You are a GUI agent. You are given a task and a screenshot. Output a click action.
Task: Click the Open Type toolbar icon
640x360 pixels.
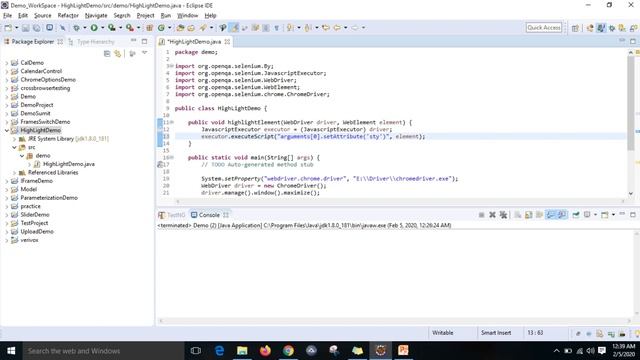coord(180,28)
